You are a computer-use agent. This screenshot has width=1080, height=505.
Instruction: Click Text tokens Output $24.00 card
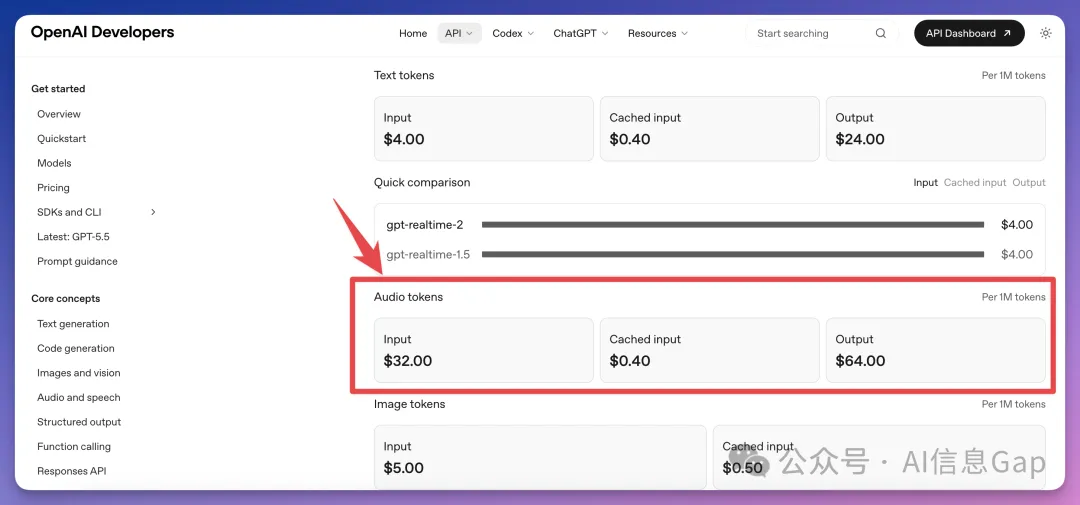[x=936, y=129]
